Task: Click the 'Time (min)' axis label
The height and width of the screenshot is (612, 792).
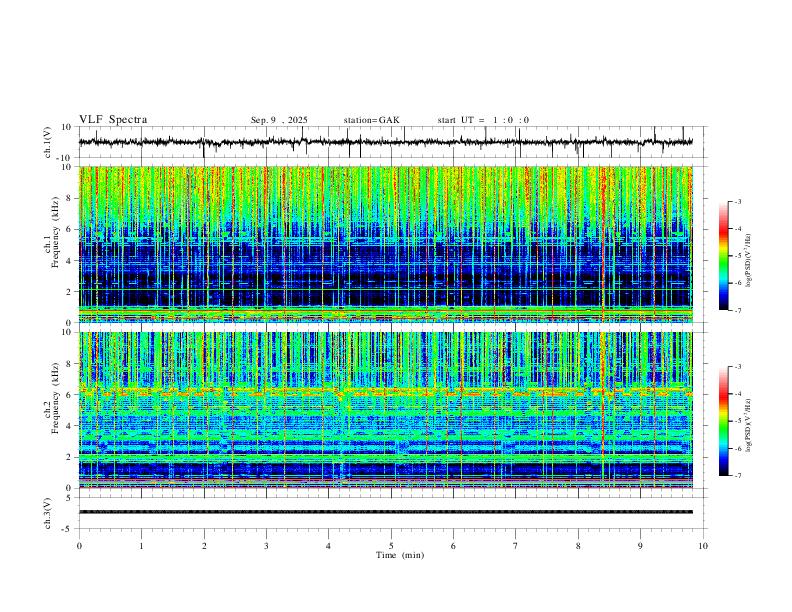Action: tap(400, 555)
